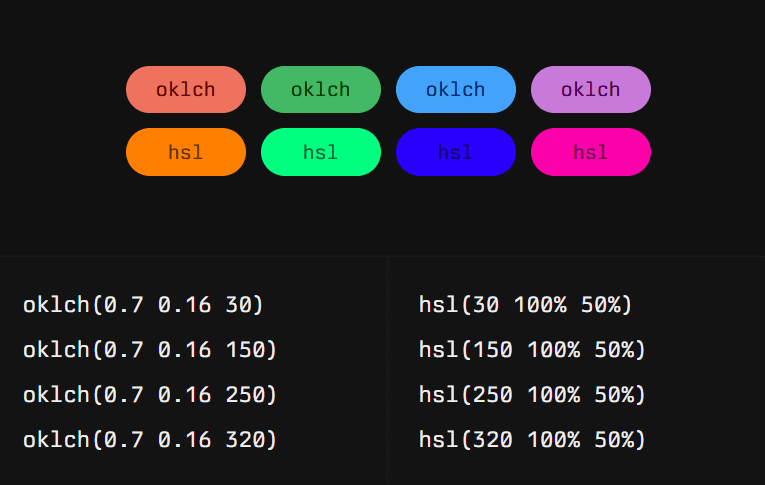This screenshot has height=485, width=765.
Task: Click the hsl(250 100% 50%) code line
Action: pos(532,394)
